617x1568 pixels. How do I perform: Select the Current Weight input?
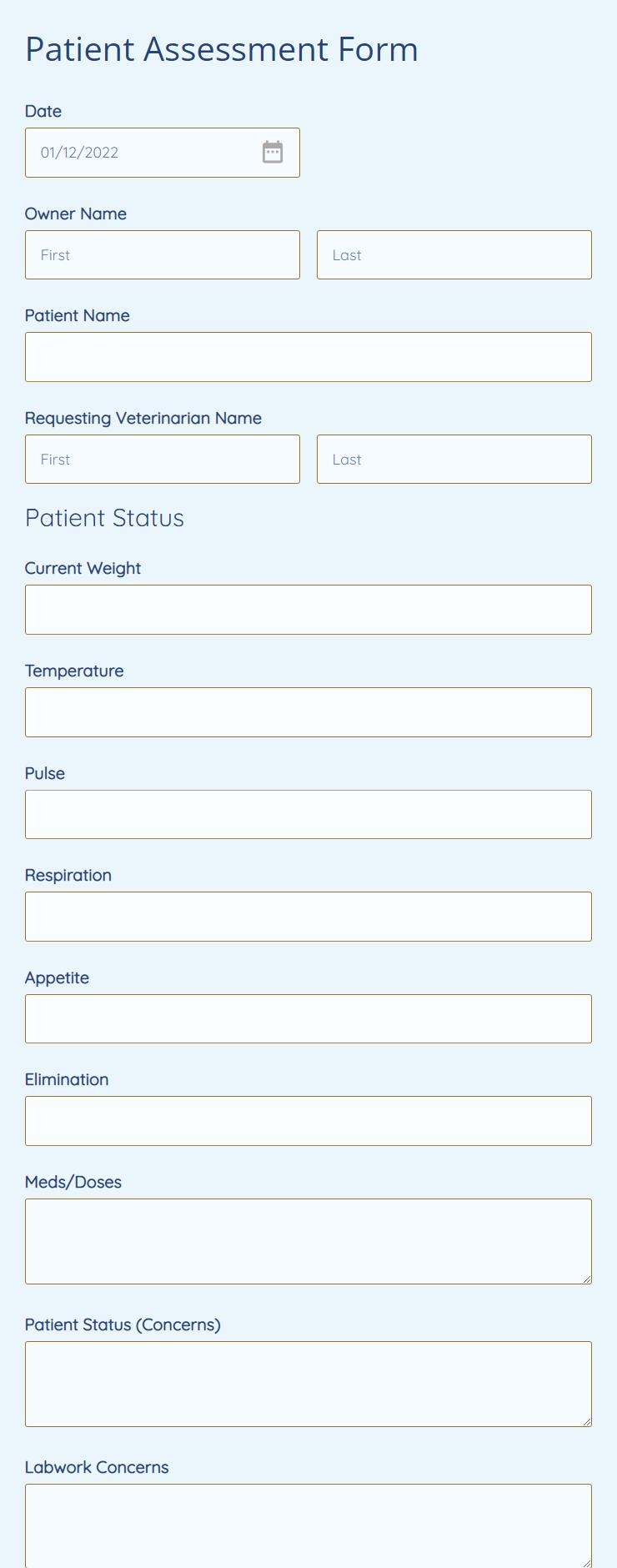point(308,609)
